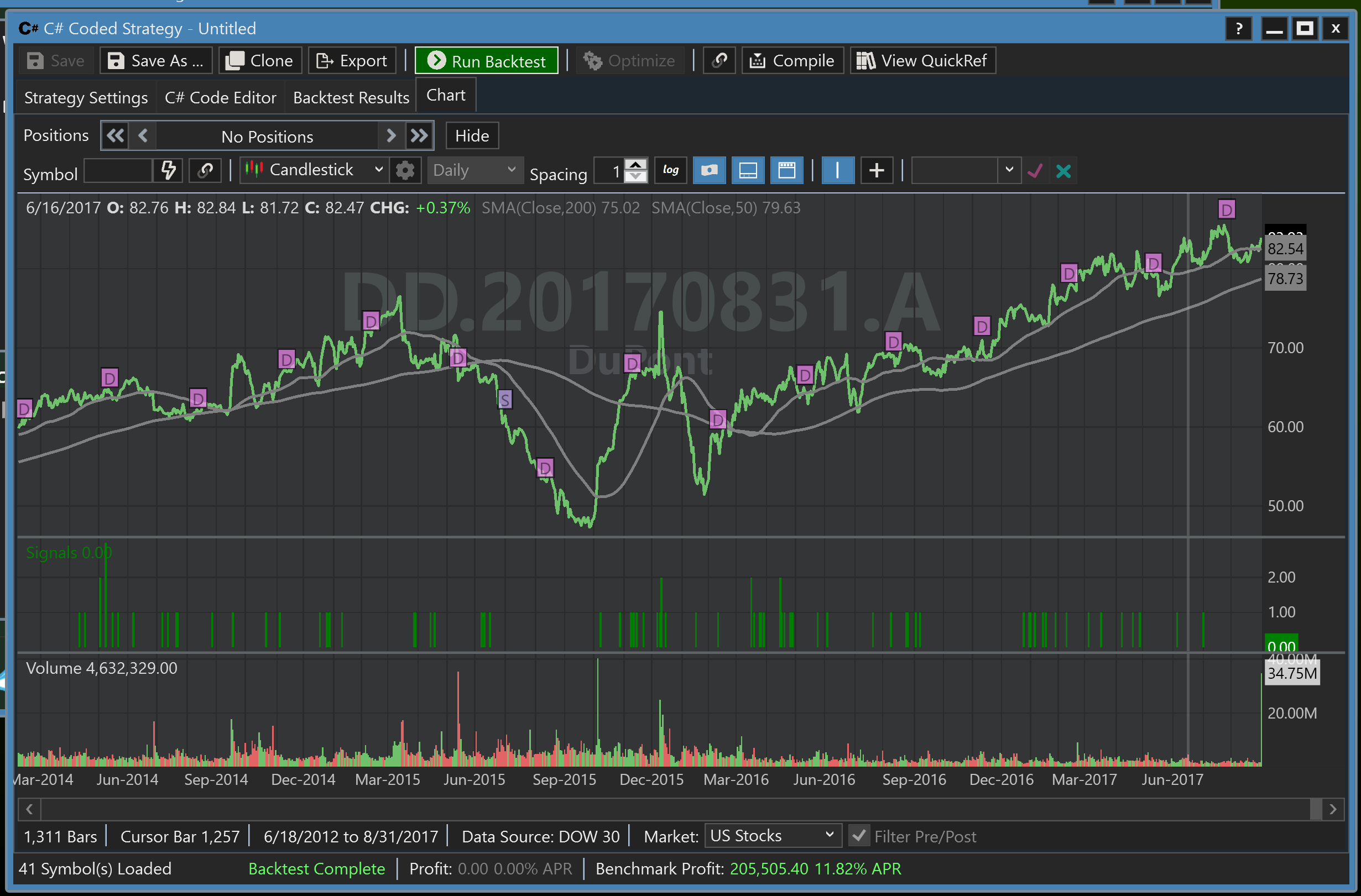Click the disabled Save button

coord(56,61)
